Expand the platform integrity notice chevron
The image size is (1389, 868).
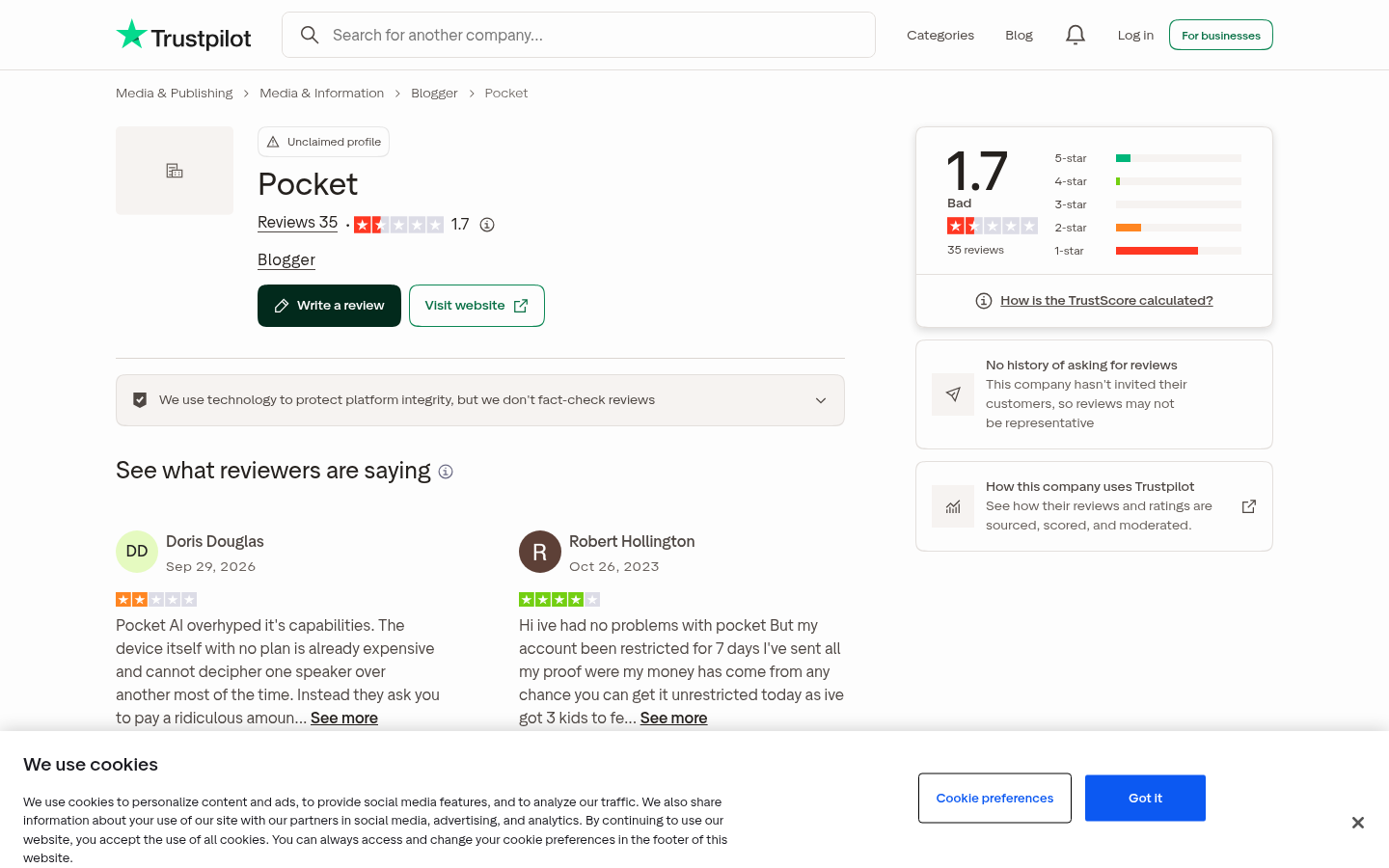821,400
